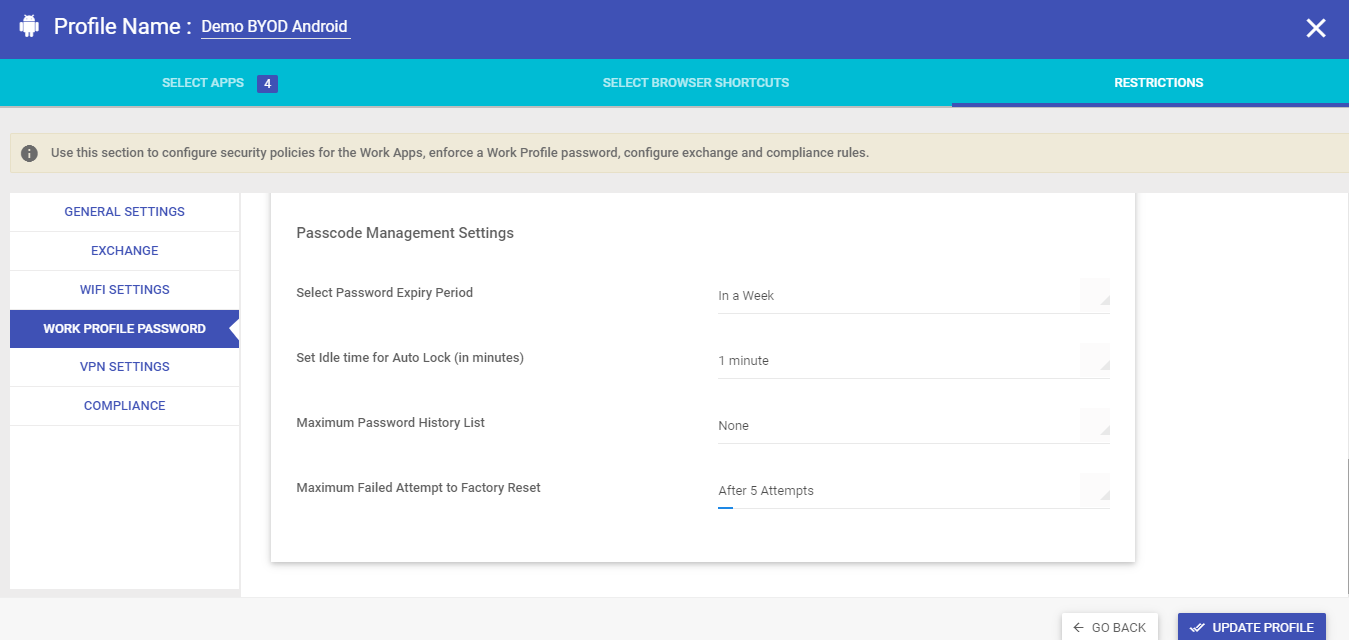
Task: Click the Android robot icon in header
Action: click(x=29, y=26)
